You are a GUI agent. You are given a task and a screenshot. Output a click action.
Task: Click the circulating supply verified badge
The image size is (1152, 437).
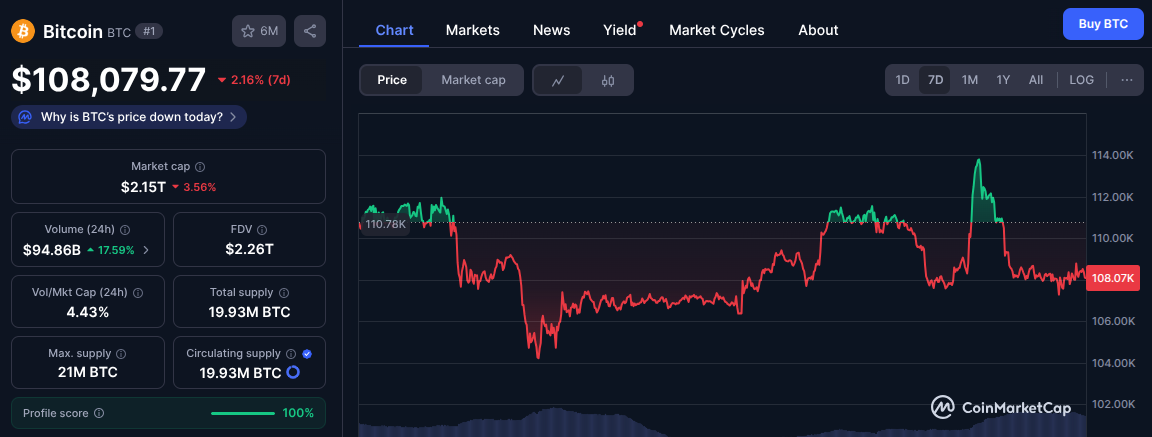point(307,353)
